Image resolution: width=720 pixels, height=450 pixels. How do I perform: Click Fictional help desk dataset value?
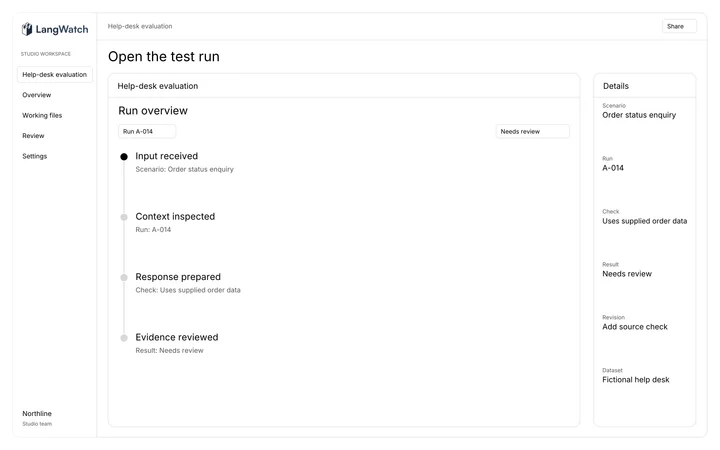(x=636, y=380)
